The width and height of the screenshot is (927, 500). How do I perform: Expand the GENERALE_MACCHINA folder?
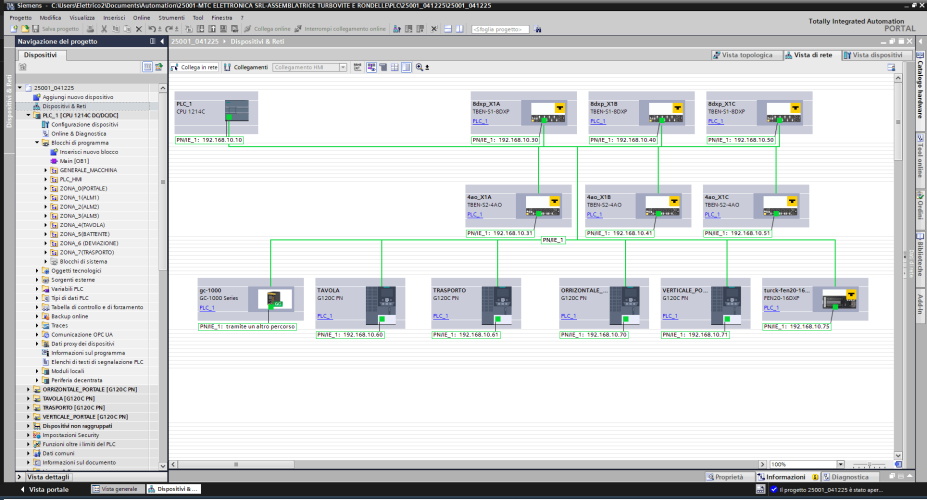(x=46, y=170)
